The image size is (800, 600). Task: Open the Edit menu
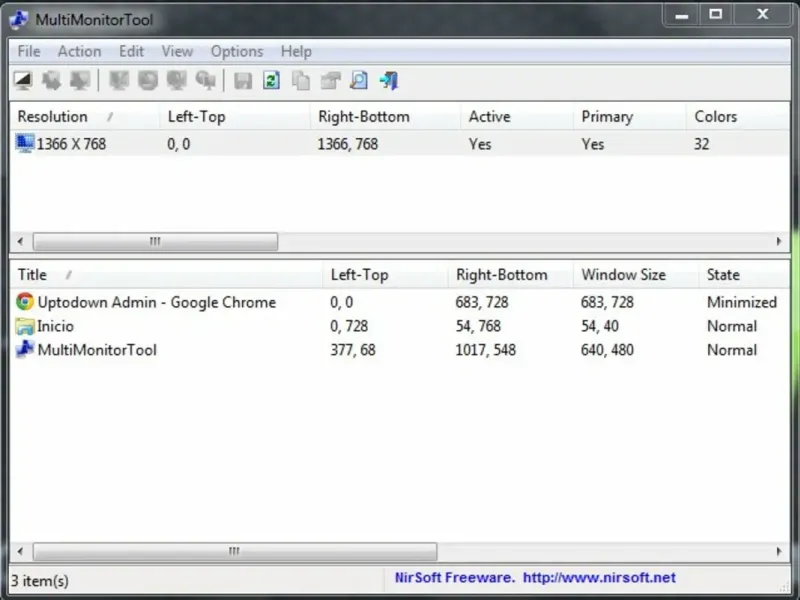click(x=131, y=52)
